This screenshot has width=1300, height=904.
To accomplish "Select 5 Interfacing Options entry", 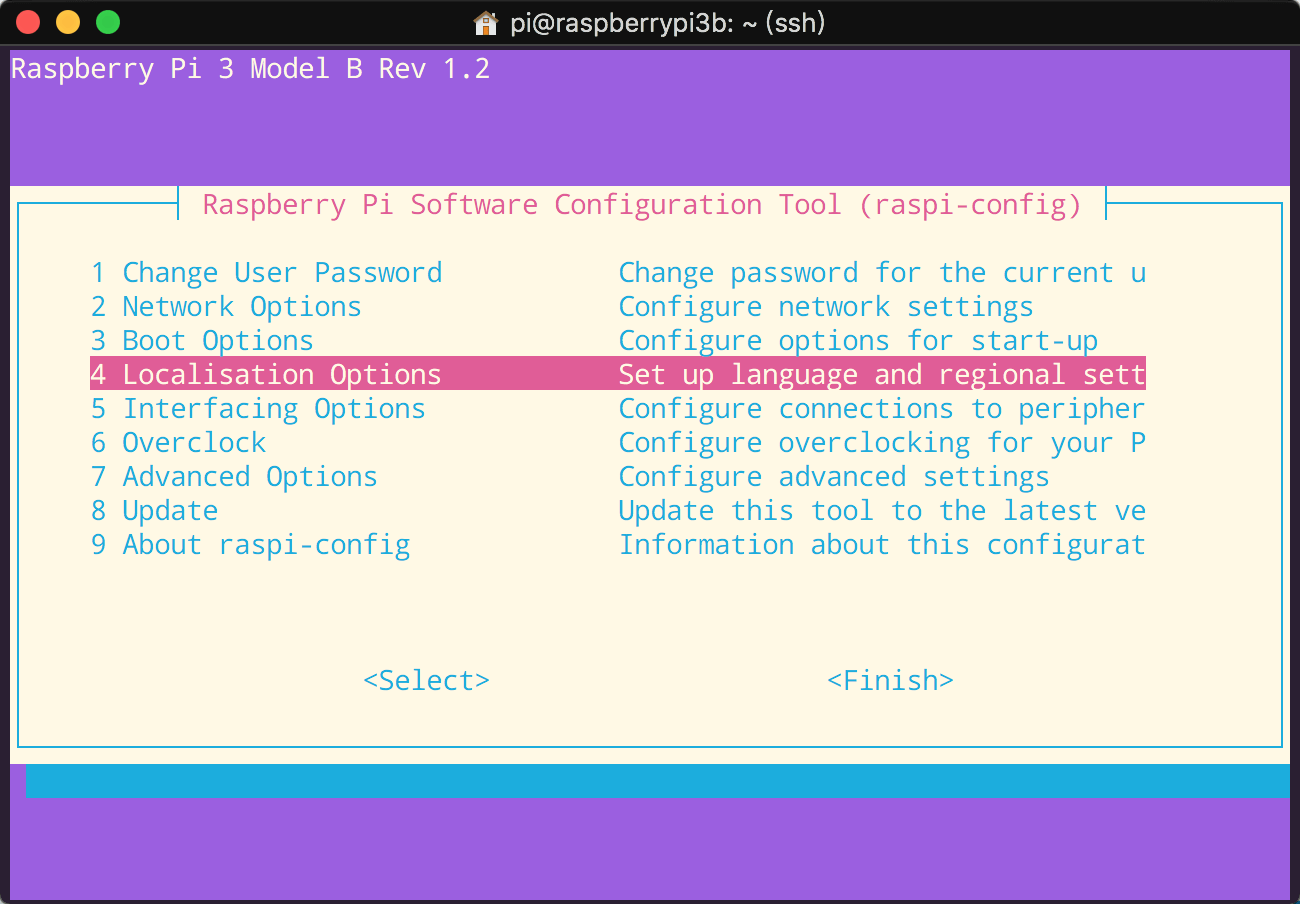I will pos(258,409).
